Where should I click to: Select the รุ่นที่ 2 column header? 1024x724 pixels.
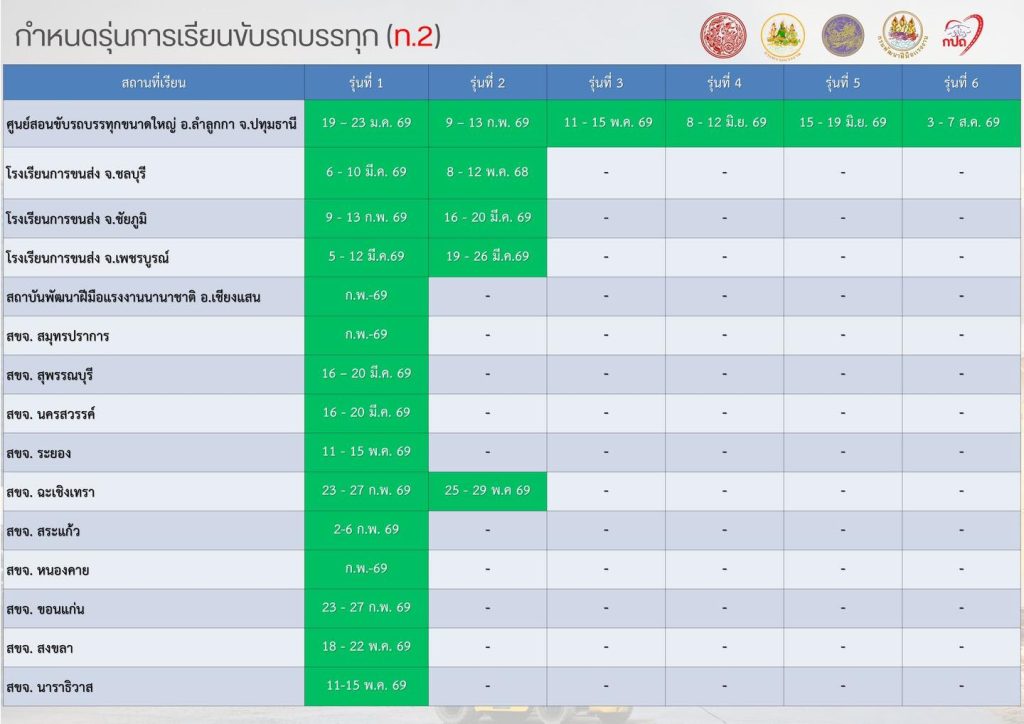point(488,82)
